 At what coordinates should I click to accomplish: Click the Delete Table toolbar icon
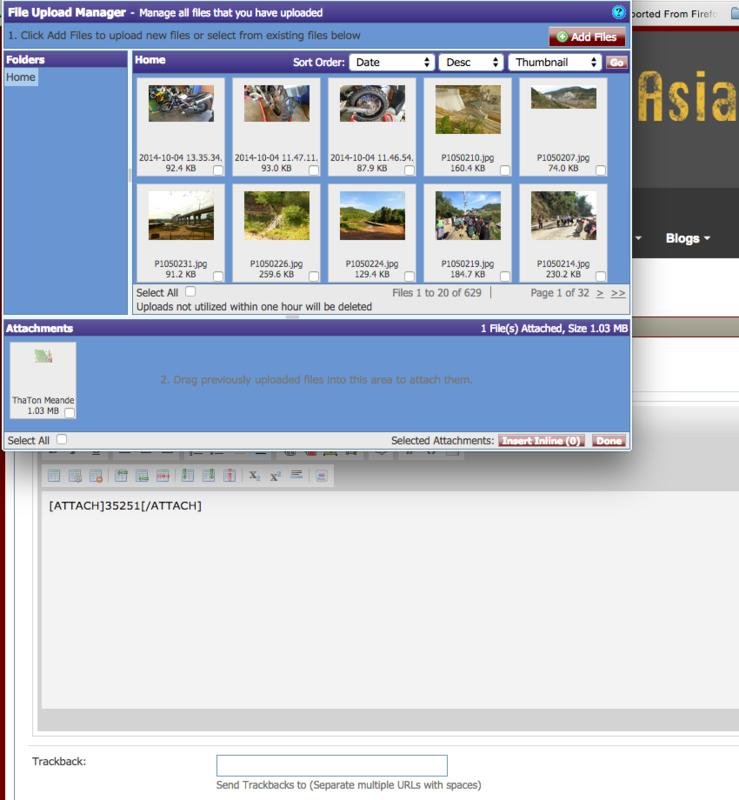[96, 476]
